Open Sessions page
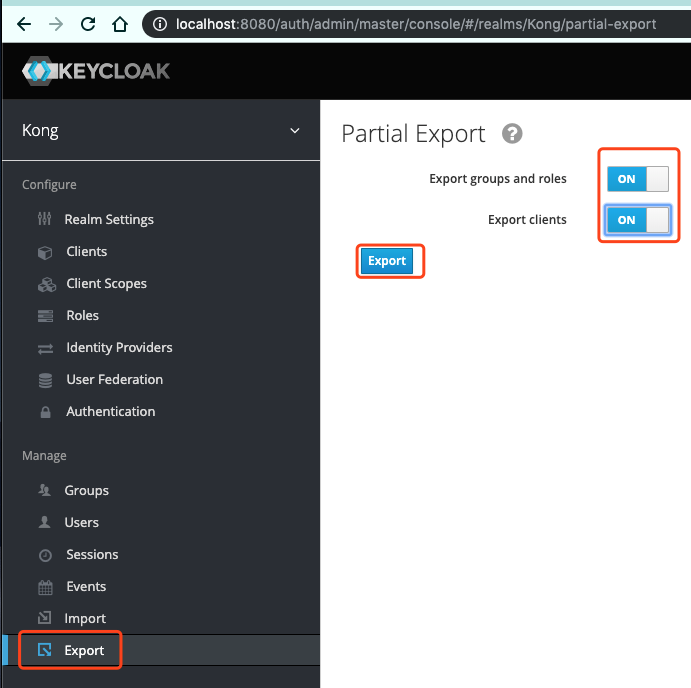The image size is (691, 688). tap(92, 554)
